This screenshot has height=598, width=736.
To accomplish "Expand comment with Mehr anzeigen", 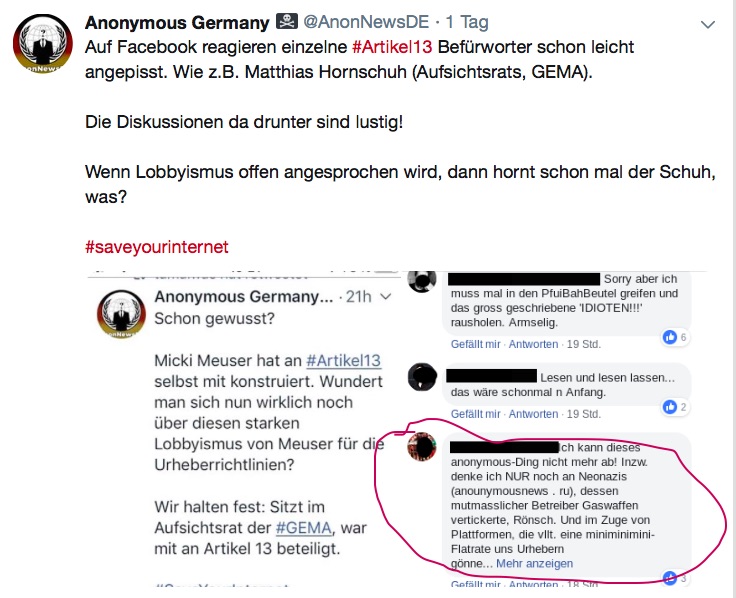I will pyautogui.click(x=535, y=563).
